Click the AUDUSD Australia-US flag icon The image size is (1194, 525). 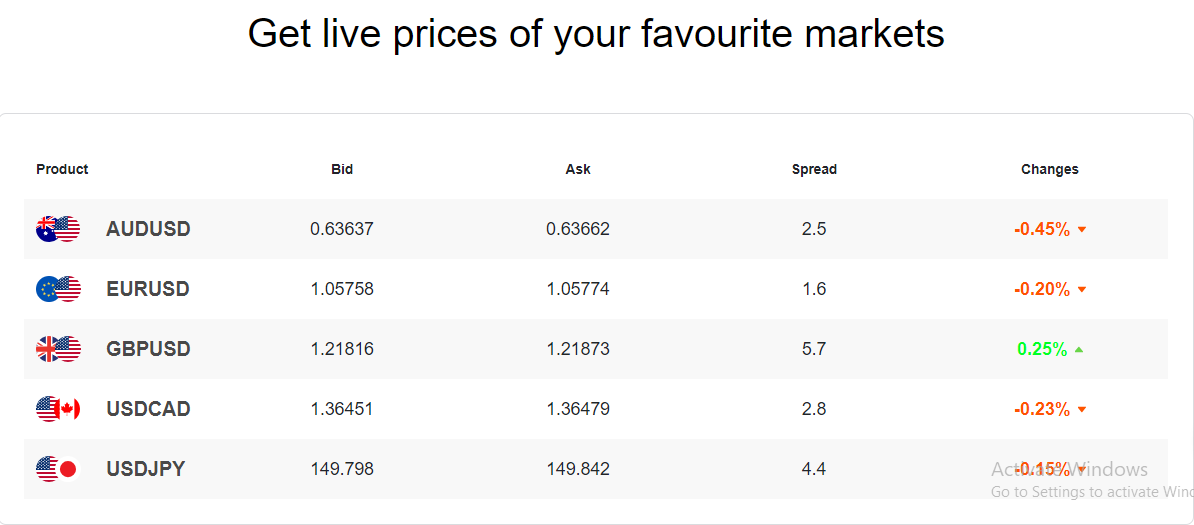point(58,229)
